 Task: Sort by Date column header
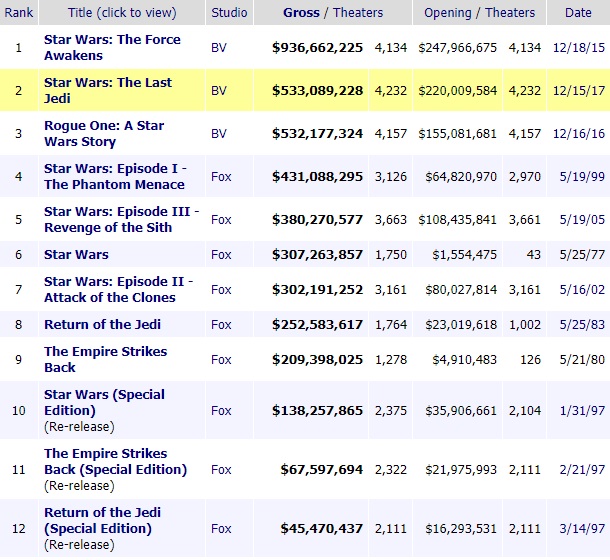click(x=577, y=13)
